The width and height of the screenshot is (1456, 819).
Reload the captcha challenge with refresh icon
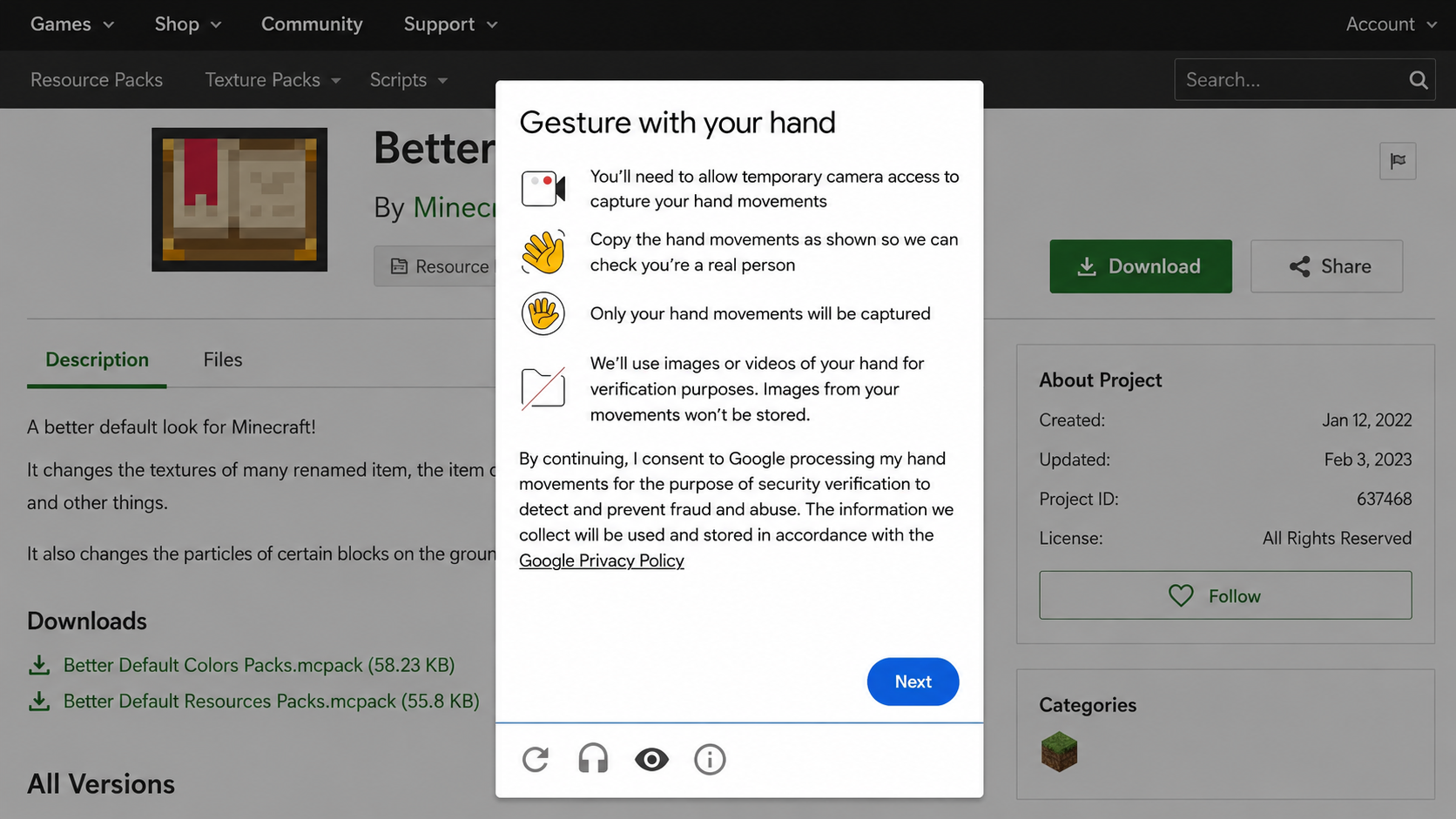(x=536, y=759)
